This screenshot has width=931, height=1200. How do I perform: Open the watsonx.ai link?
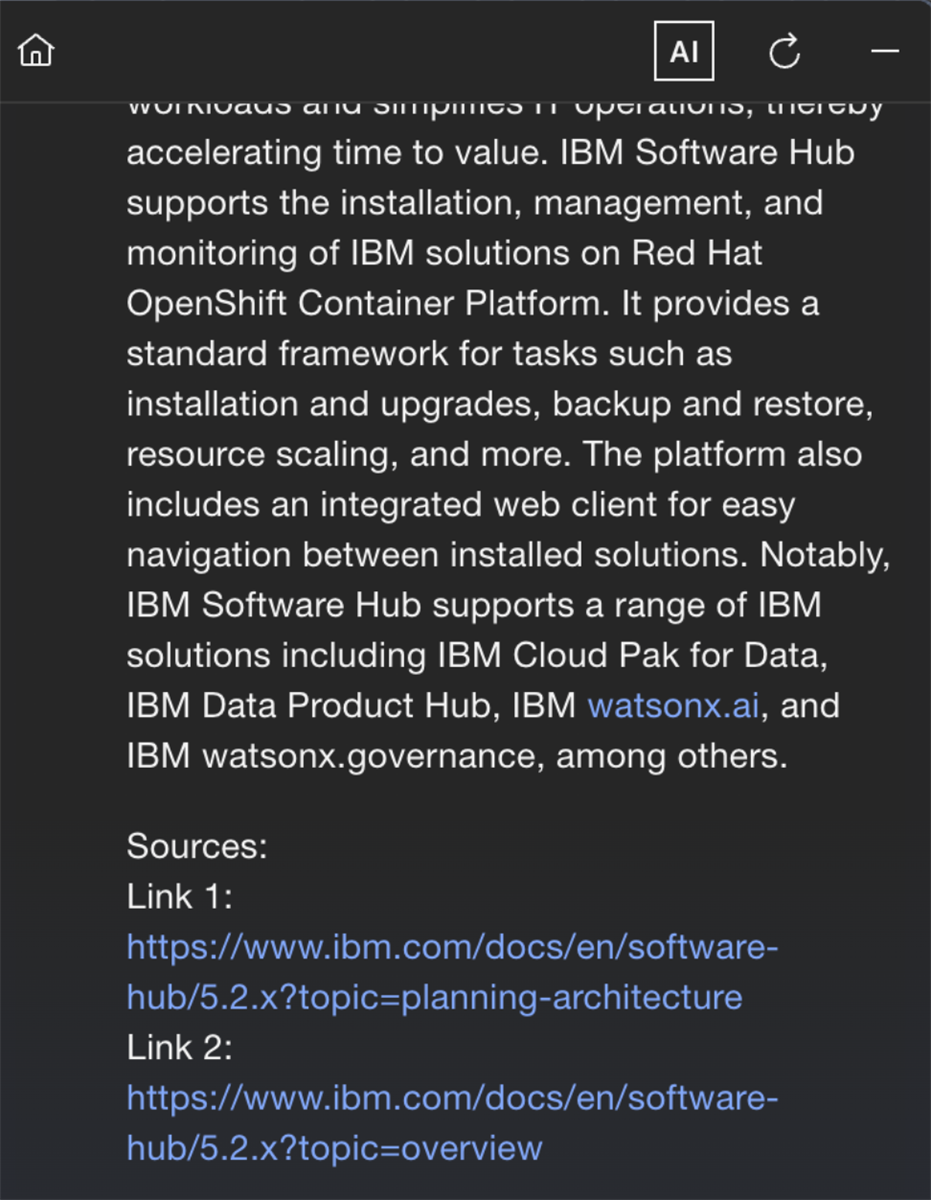coord(674,706)
